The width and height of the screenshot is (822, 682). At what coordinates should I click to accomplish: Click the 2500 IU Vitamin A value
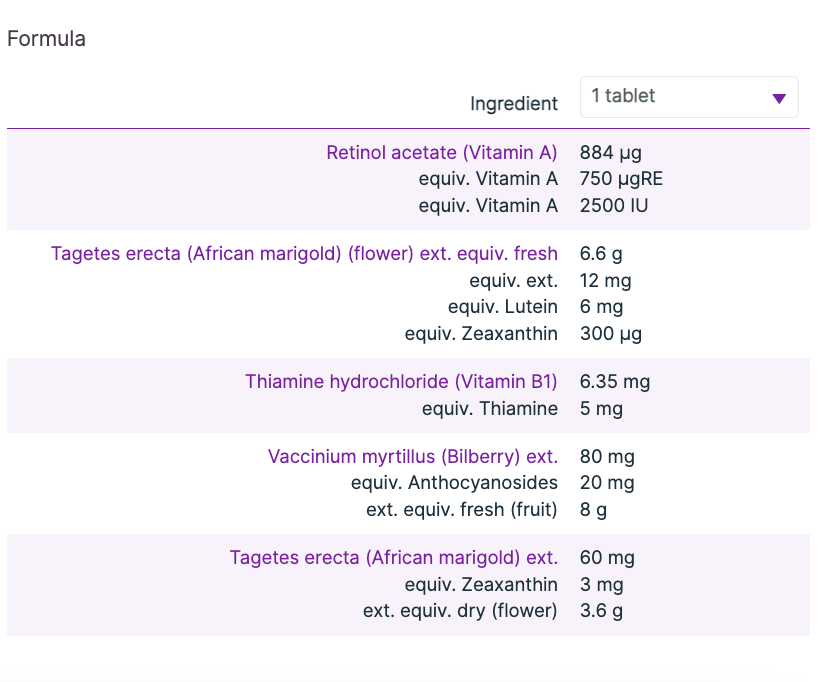[x=614, y=206]
